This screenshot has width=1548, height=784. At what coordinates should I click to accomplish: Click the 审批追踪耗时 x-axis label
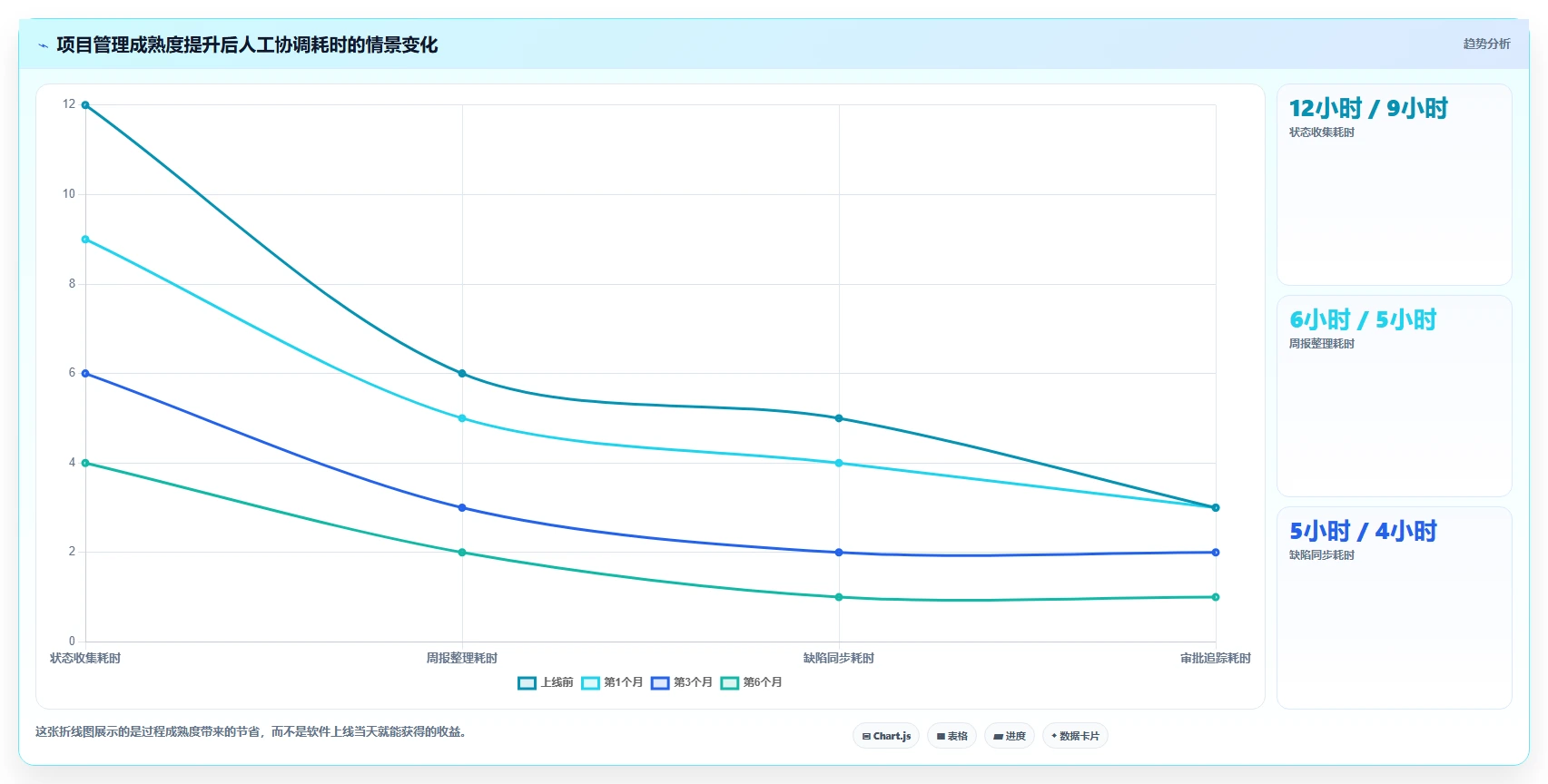click(1216, 659)
